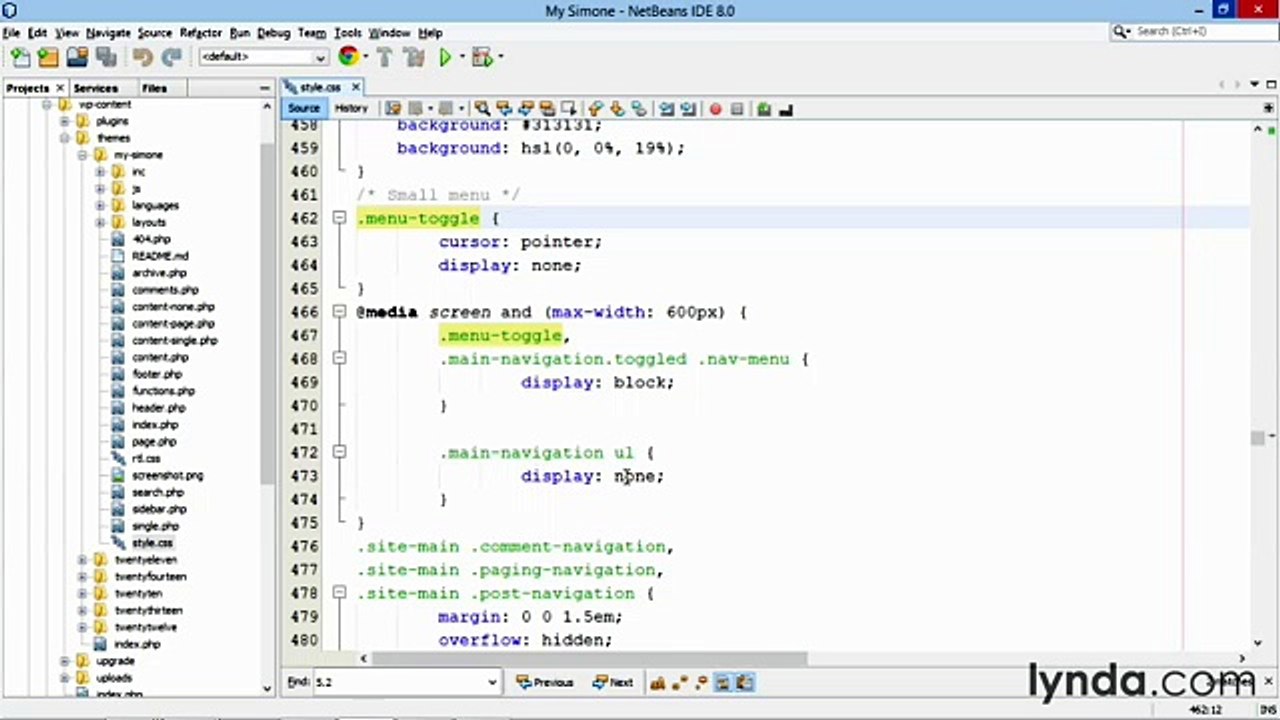Open the Navigate menu
The height and width of the screenshot is (720, 1280).
click(108, 33)
